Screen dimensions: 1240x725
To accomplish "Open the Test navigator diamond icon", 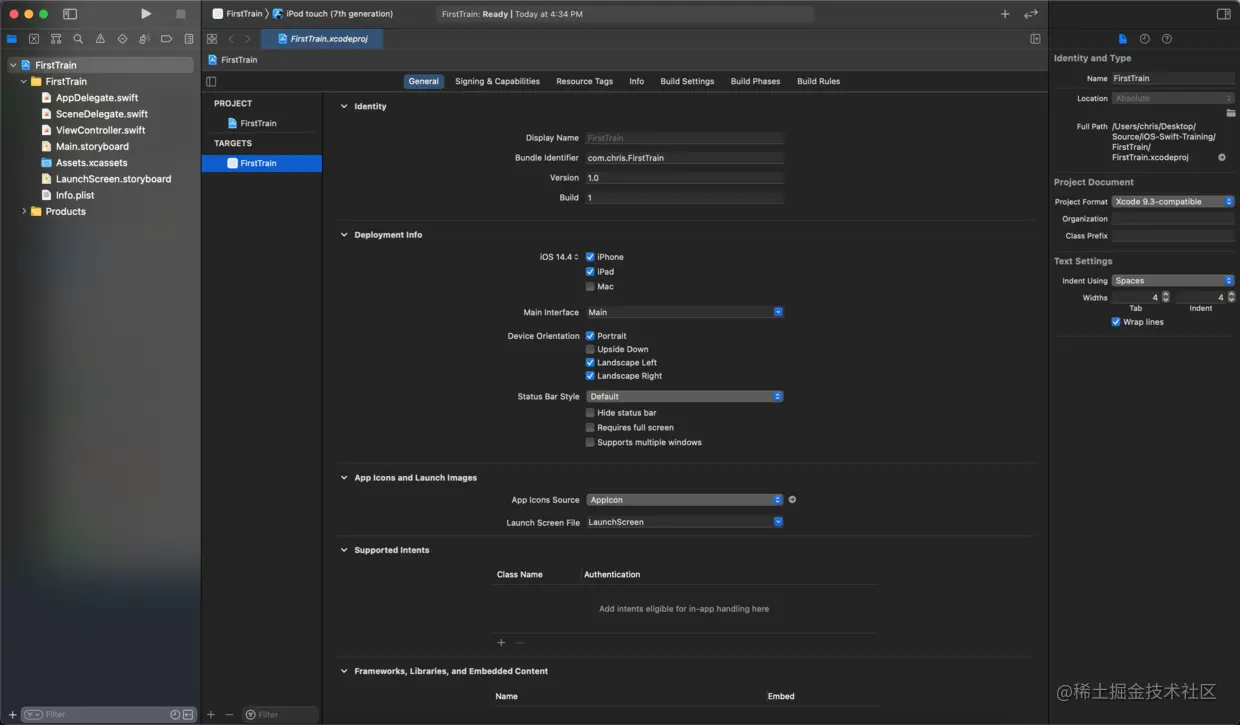I will pyautogui.click(x=122, y=39).
